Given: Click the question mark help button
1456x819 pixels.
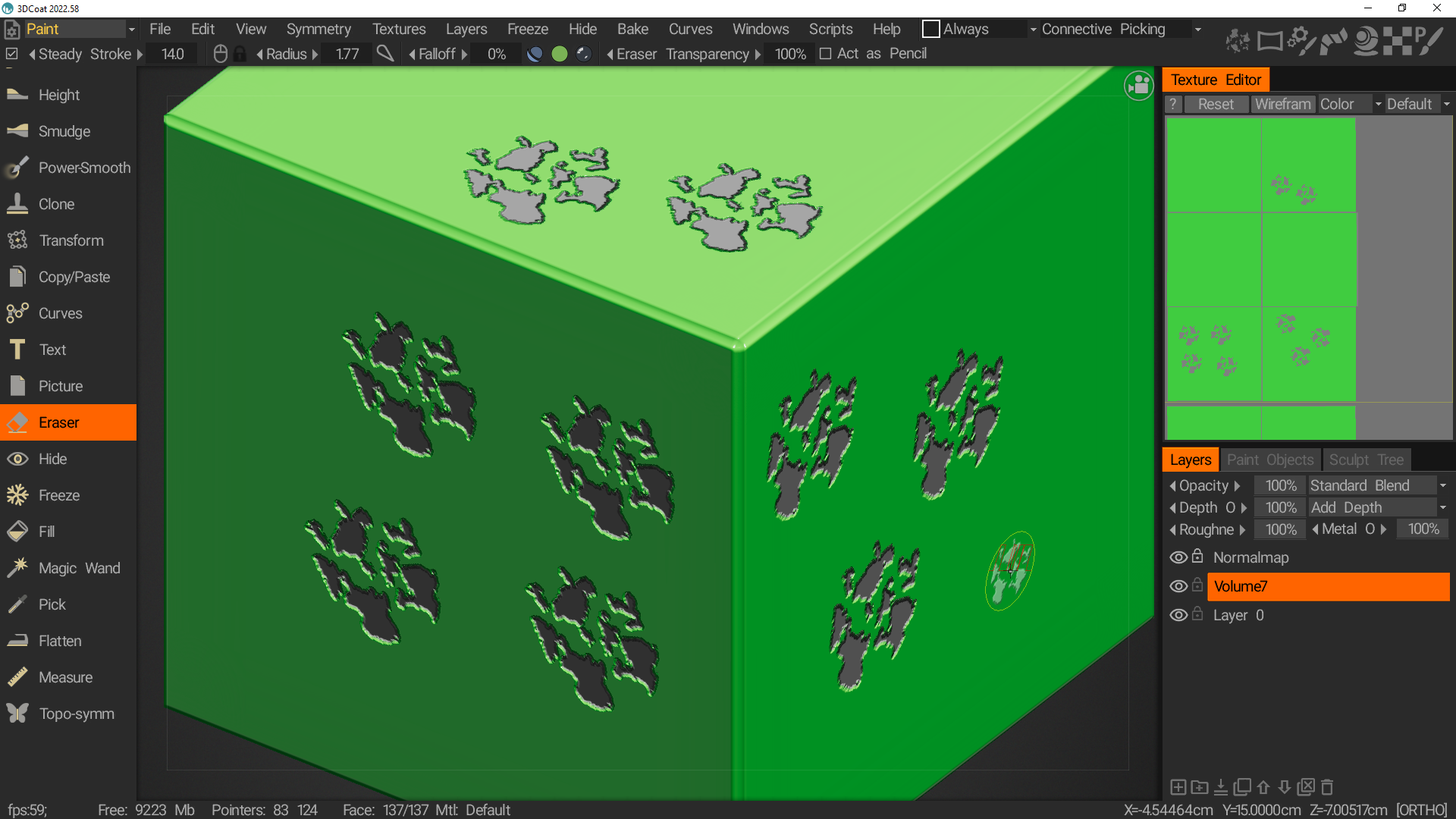Looking at the screenshot, I should 1173,104.
